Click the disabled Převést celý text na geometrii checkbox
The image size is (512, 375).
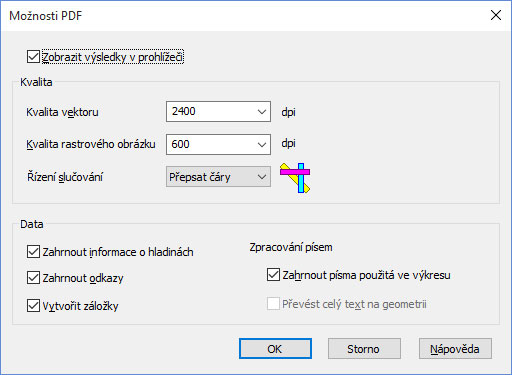pyautogui.click(x=273, y=304)
